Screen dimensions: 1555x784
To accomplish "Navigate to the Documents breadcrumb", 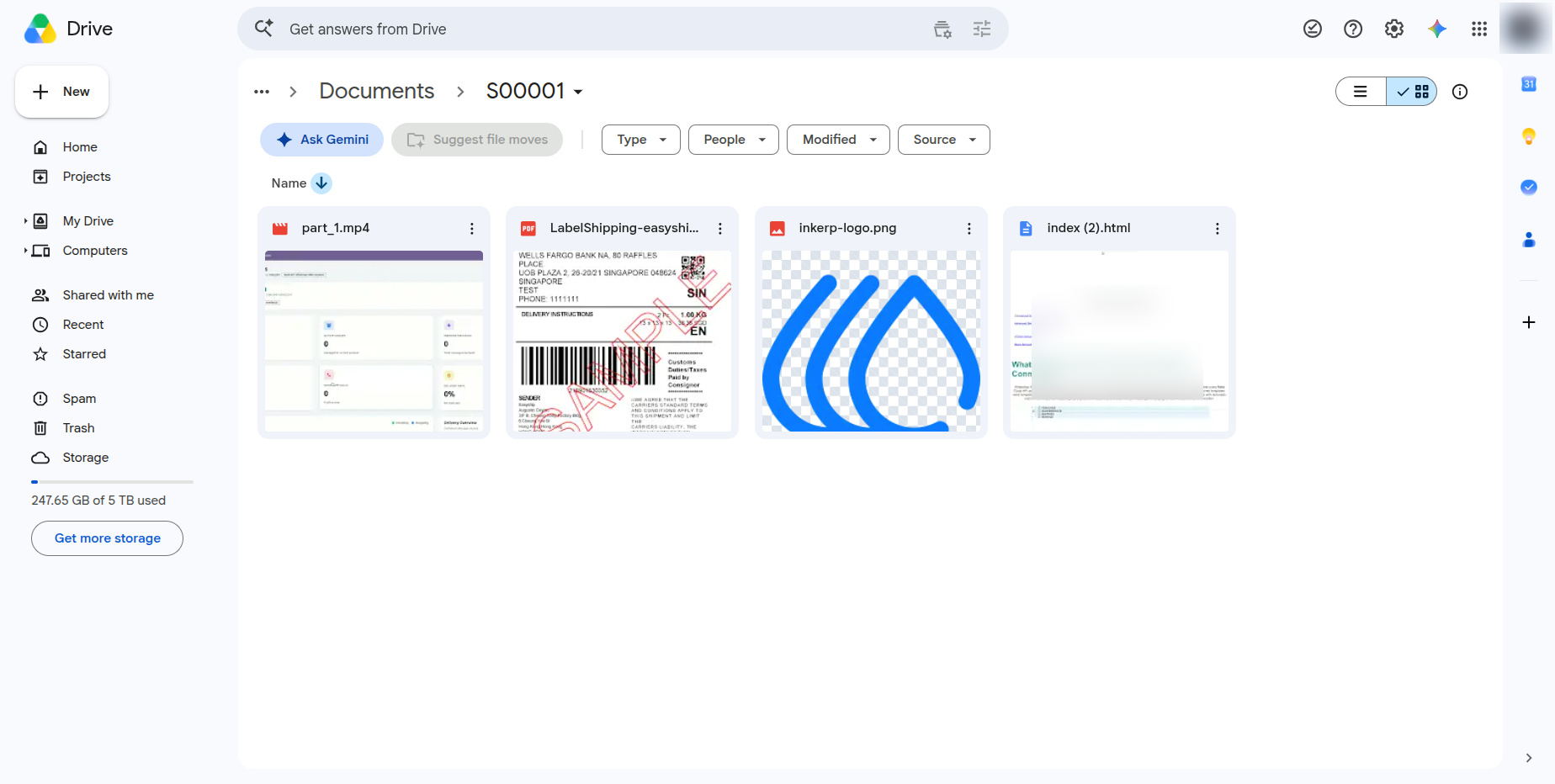I will click(x=377, y=91).
